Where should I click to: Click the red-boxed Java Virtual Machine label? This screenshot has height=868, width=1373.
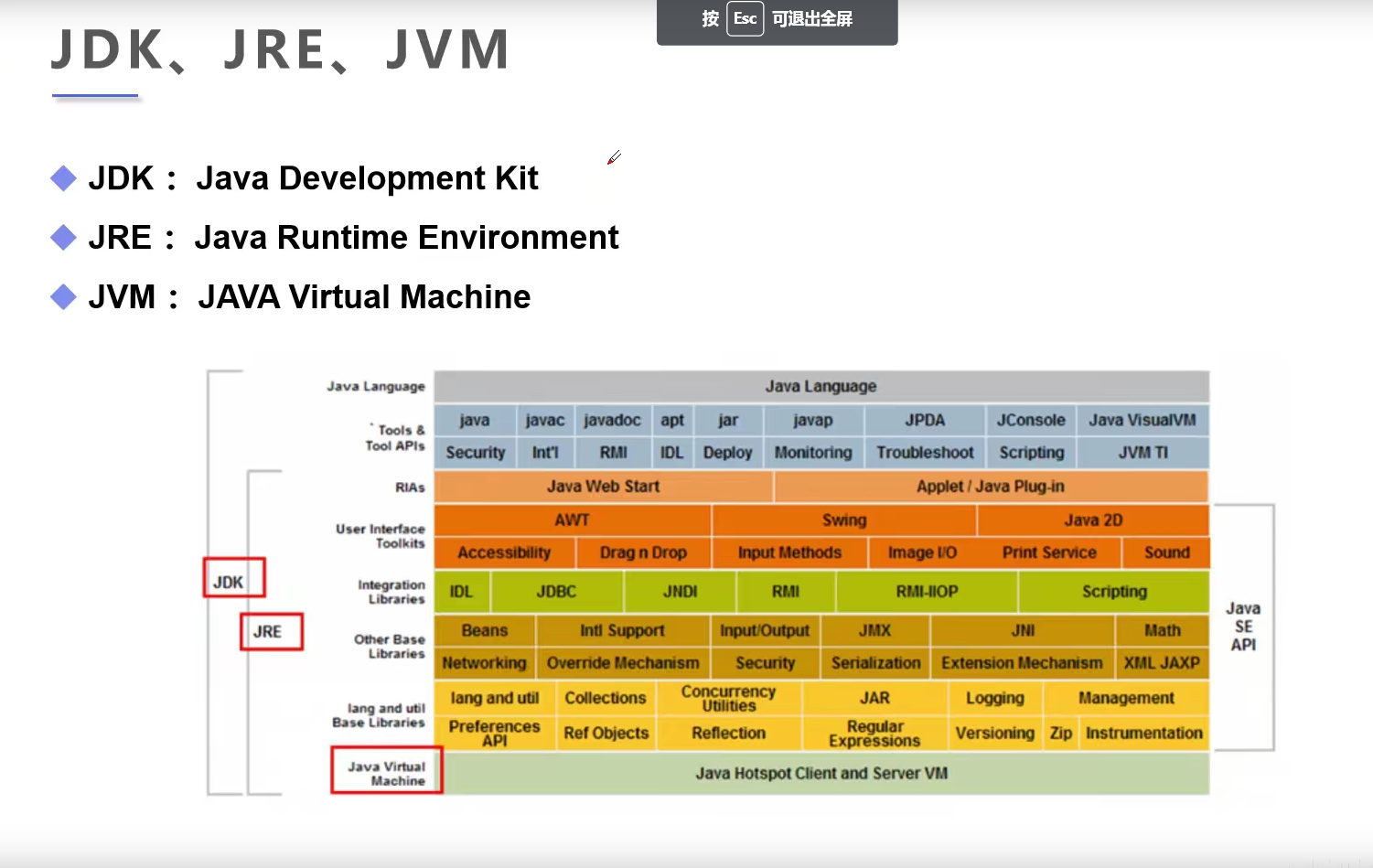387,770
